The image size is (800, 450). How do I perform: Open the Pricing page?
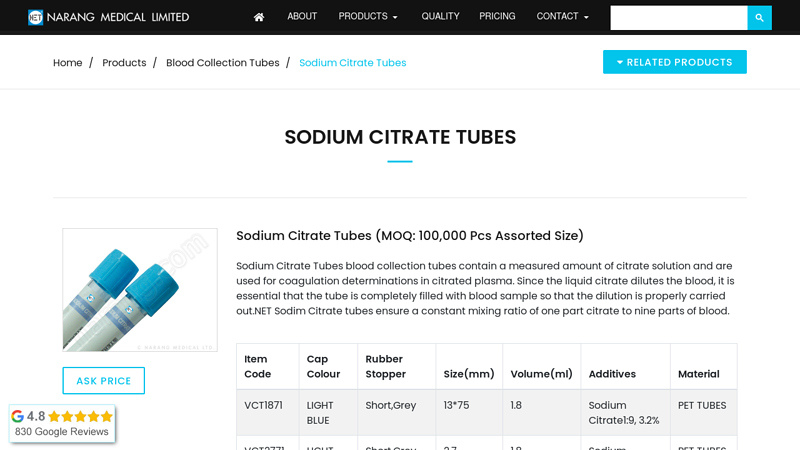click(497, 16)
